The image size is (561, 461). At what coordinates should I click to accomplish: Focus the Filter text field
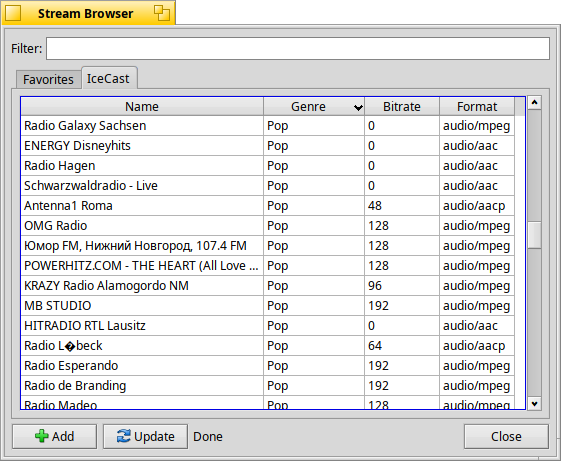[298, 48]
